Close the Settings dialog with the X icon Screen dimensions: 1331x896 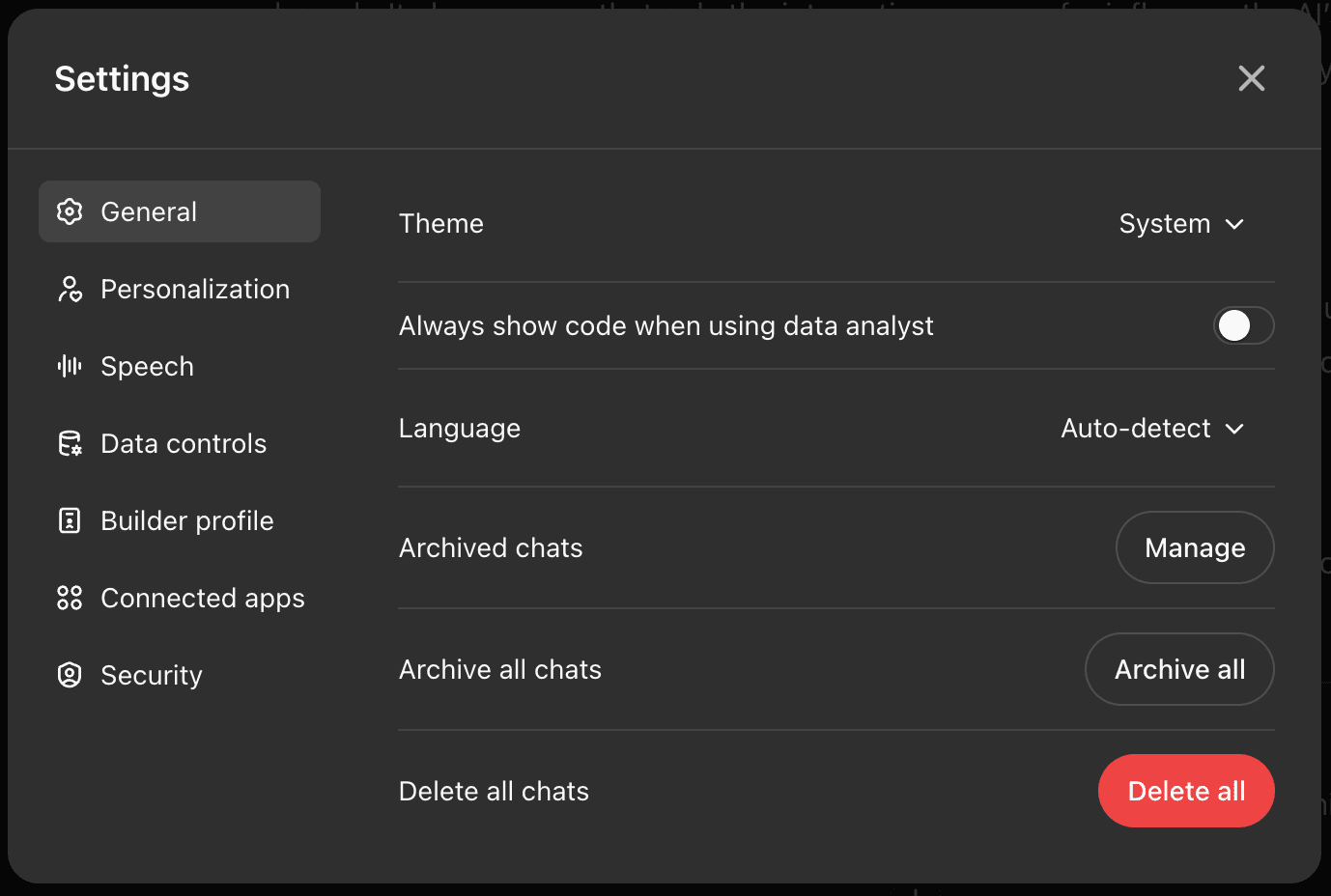pos(1251,78)
